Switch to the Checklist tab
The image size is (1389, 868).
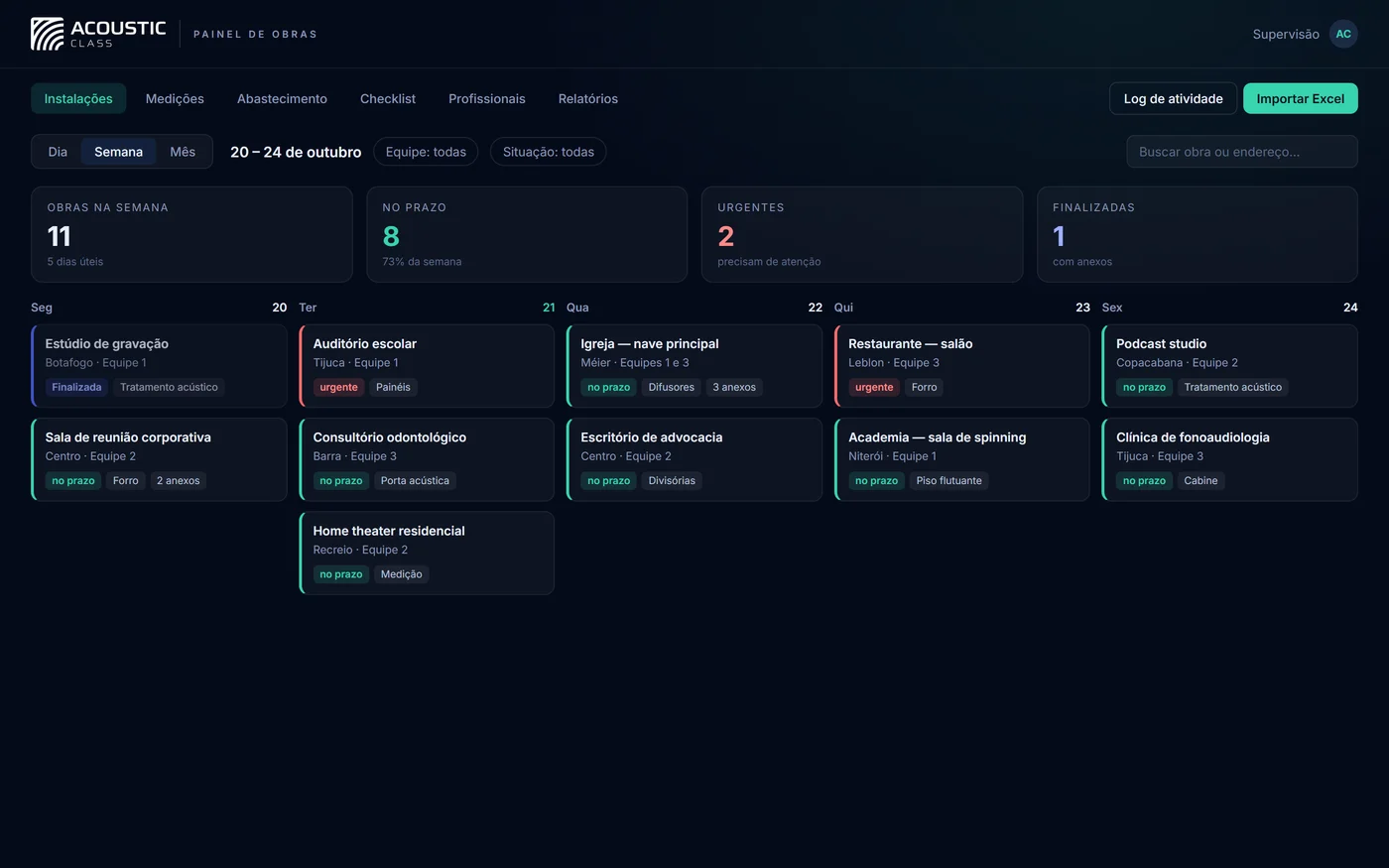coord(388,99)
